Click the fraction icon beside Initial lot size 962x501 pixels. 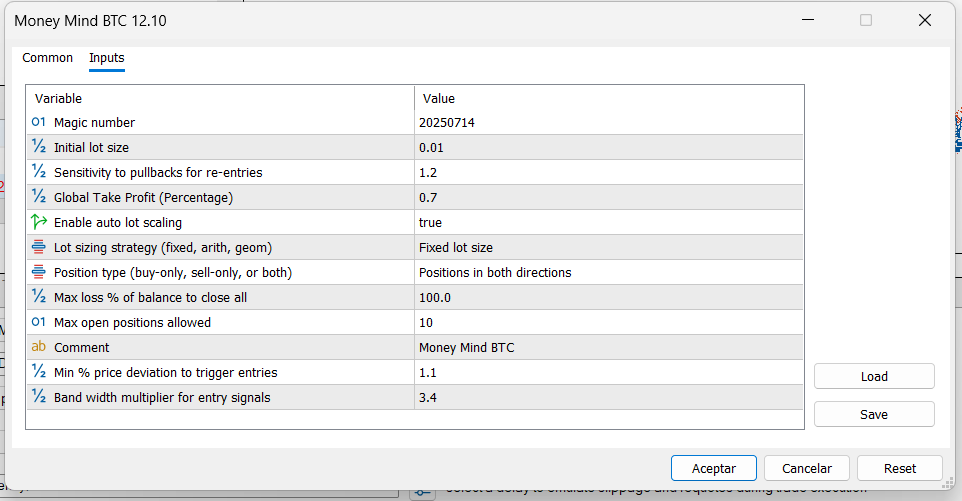pos(39,147)
